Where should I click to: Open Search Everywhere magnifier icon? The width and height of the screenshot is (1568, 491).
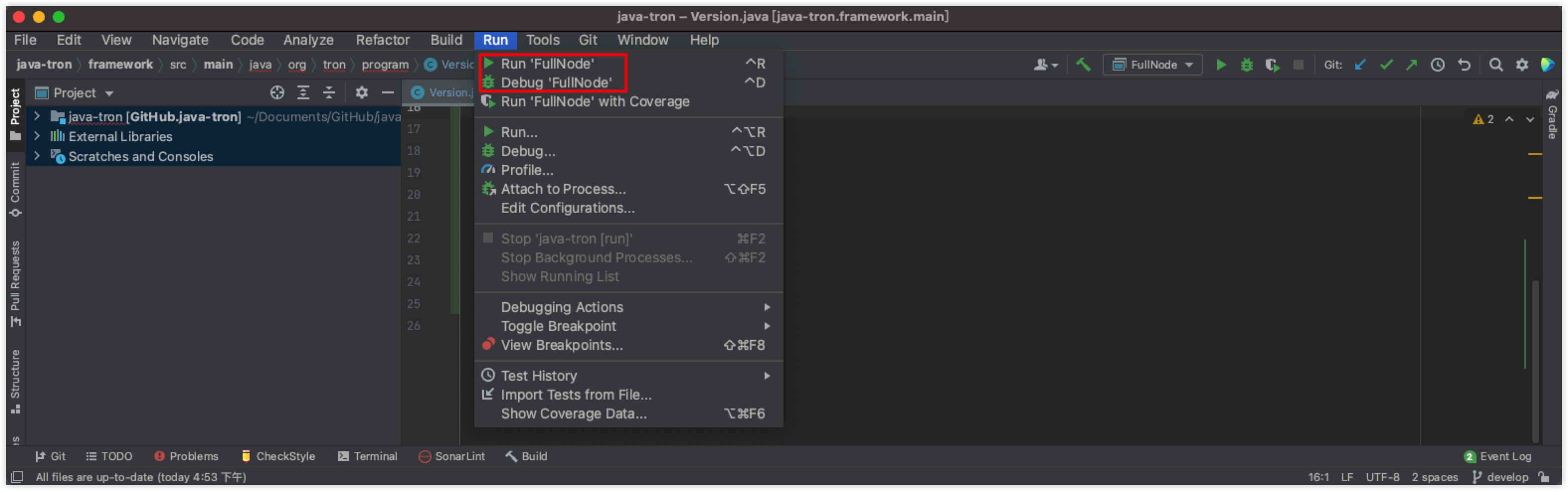pos(1495,65)
